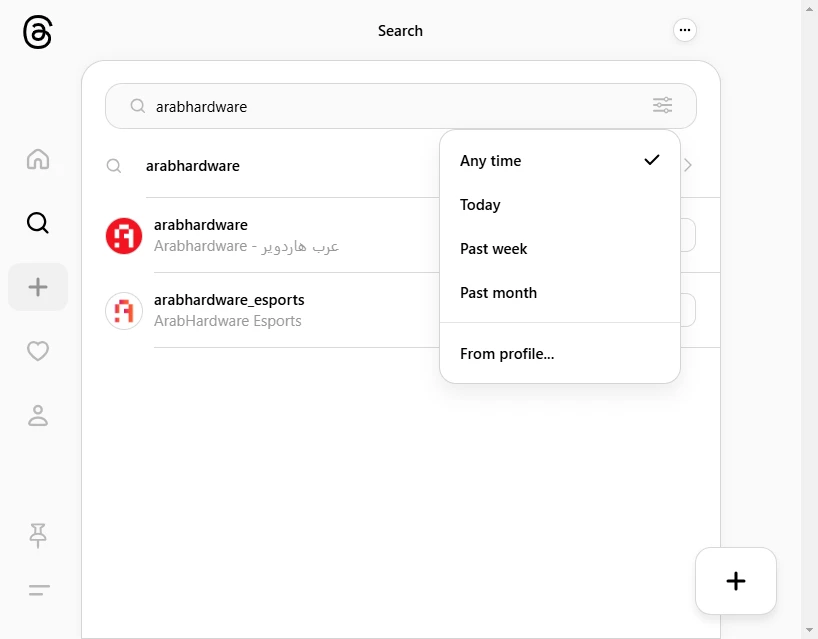The image size is (818, 639).
Task: Choose the Past week filter
Action: 560,249
